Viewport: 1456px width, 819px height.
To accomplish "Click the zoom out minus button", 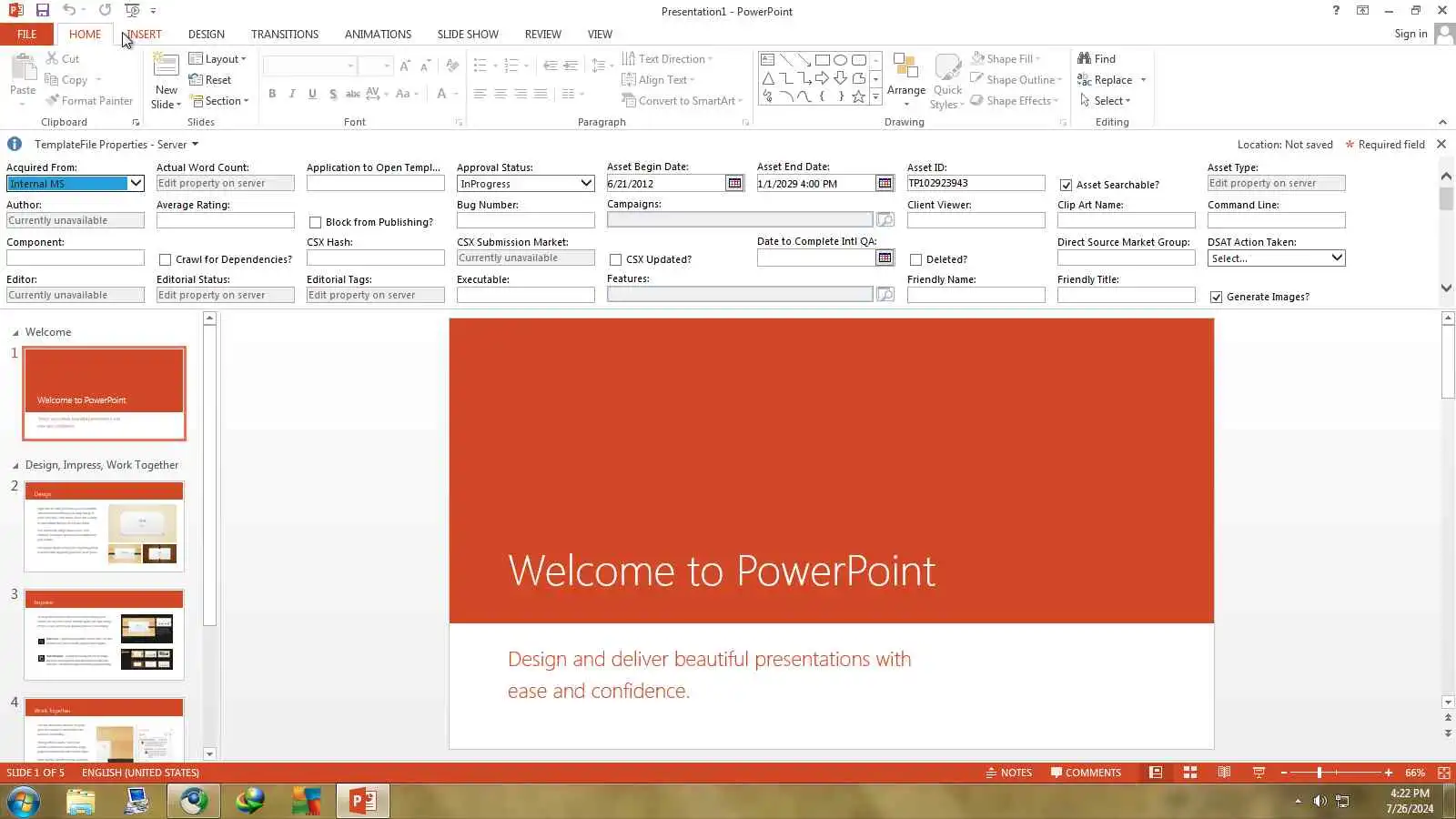I will [x=1284, y=773].
